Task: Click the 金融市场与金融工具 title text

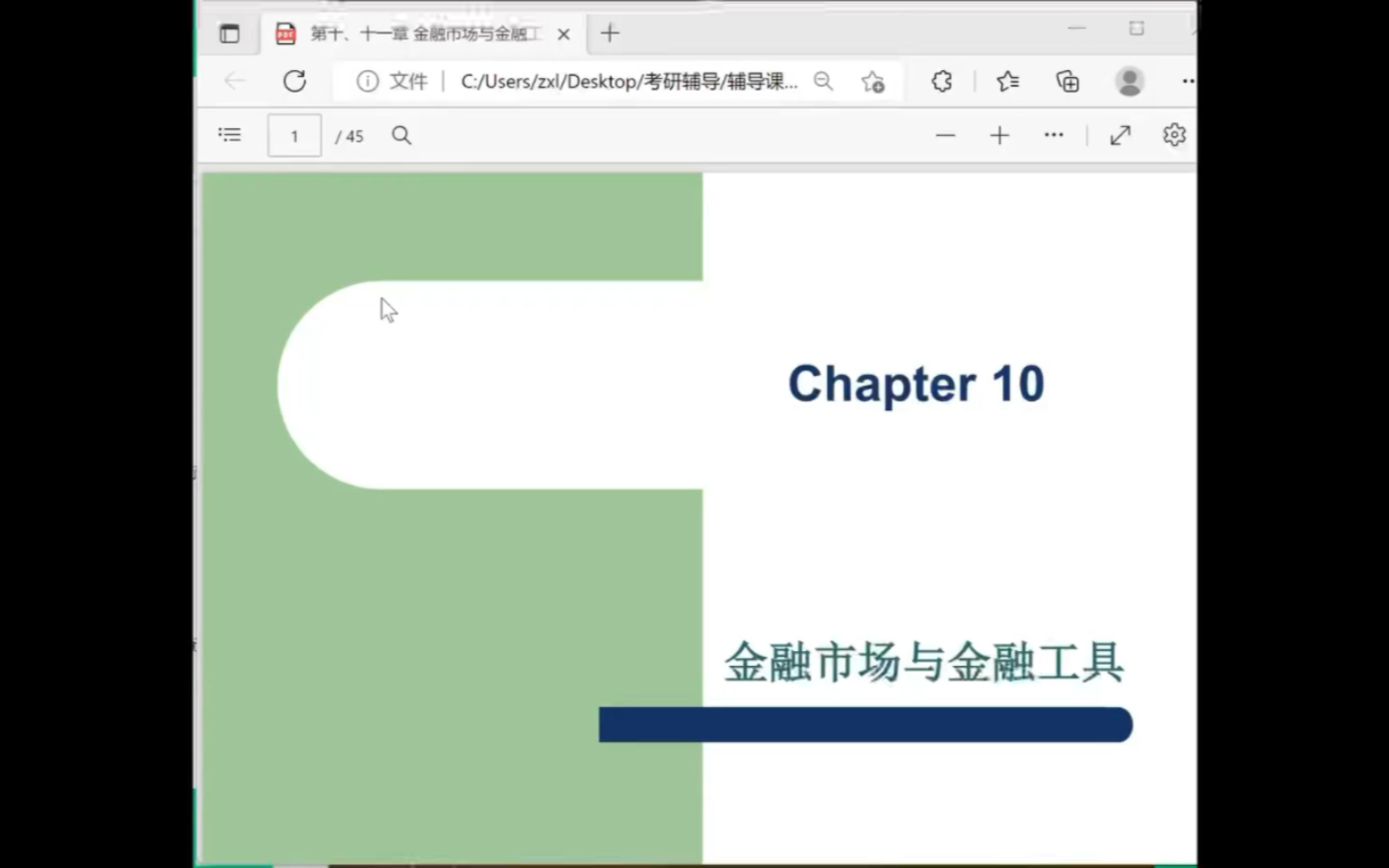Action: pyautogui.click(x=923, y=662)
